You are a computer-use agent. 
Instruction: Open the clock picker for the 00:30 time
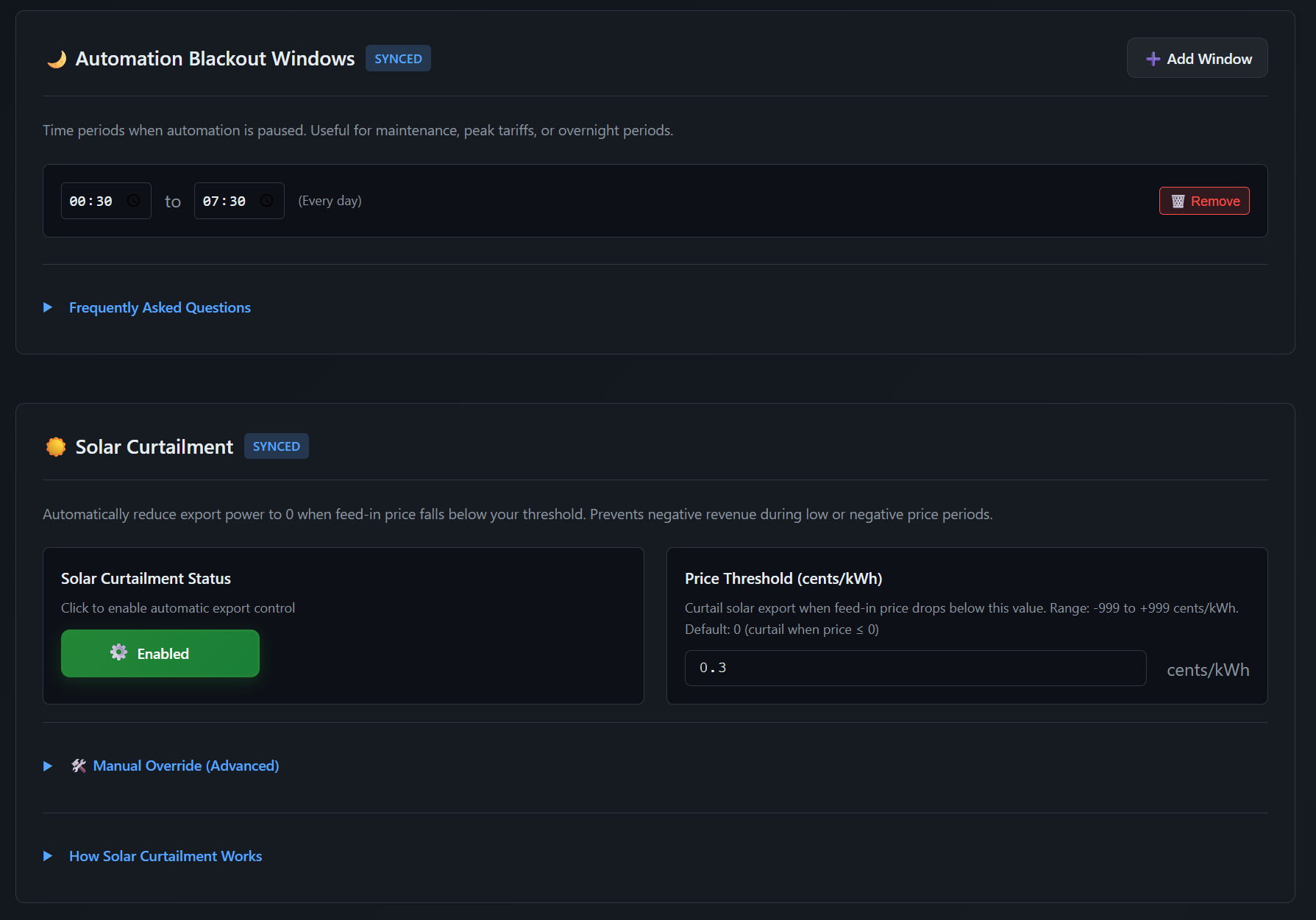[134, 199]
